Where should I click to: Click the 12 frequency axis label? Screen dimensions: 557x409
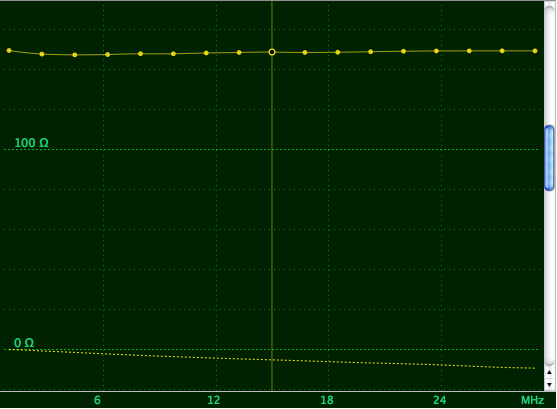pyautogui.click(x=213, y=400)
